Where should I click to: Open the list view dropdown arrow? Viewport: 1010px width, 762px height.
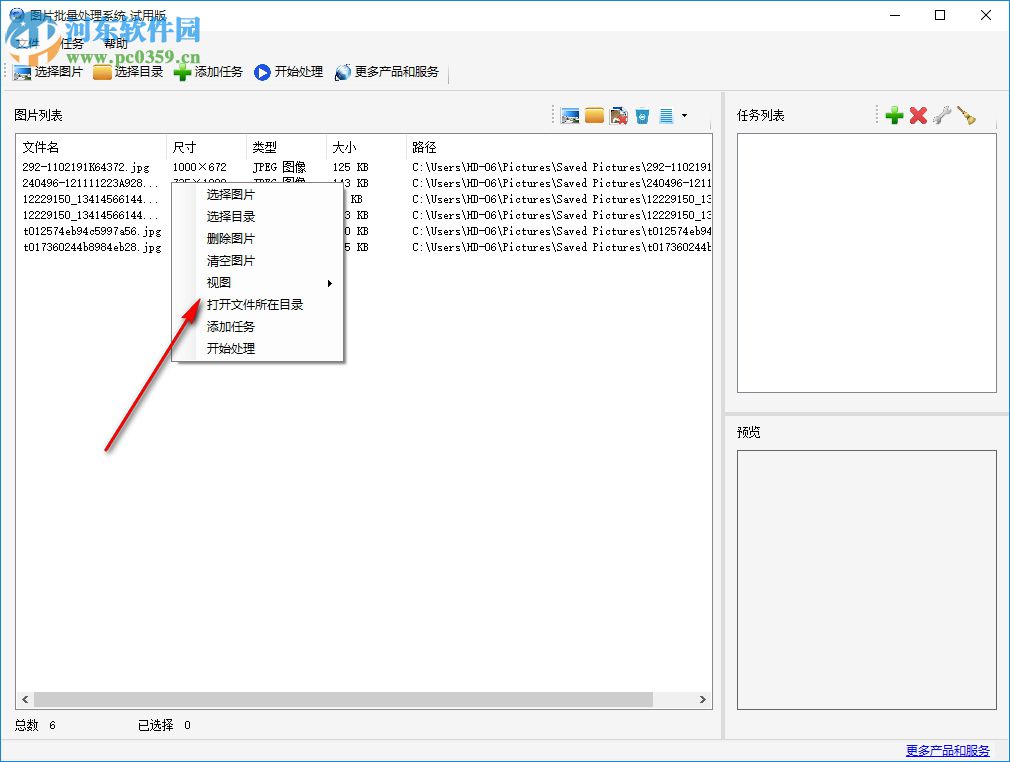point(685,115)
